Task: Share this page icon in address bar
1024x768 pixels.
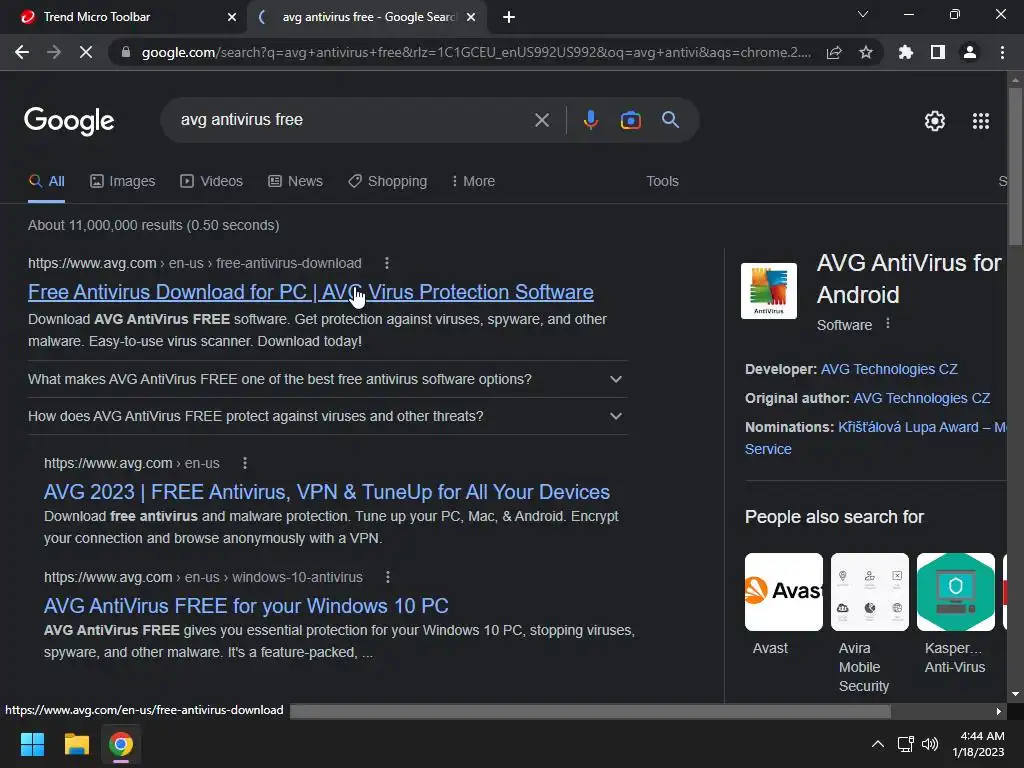Action: point(834,52)
